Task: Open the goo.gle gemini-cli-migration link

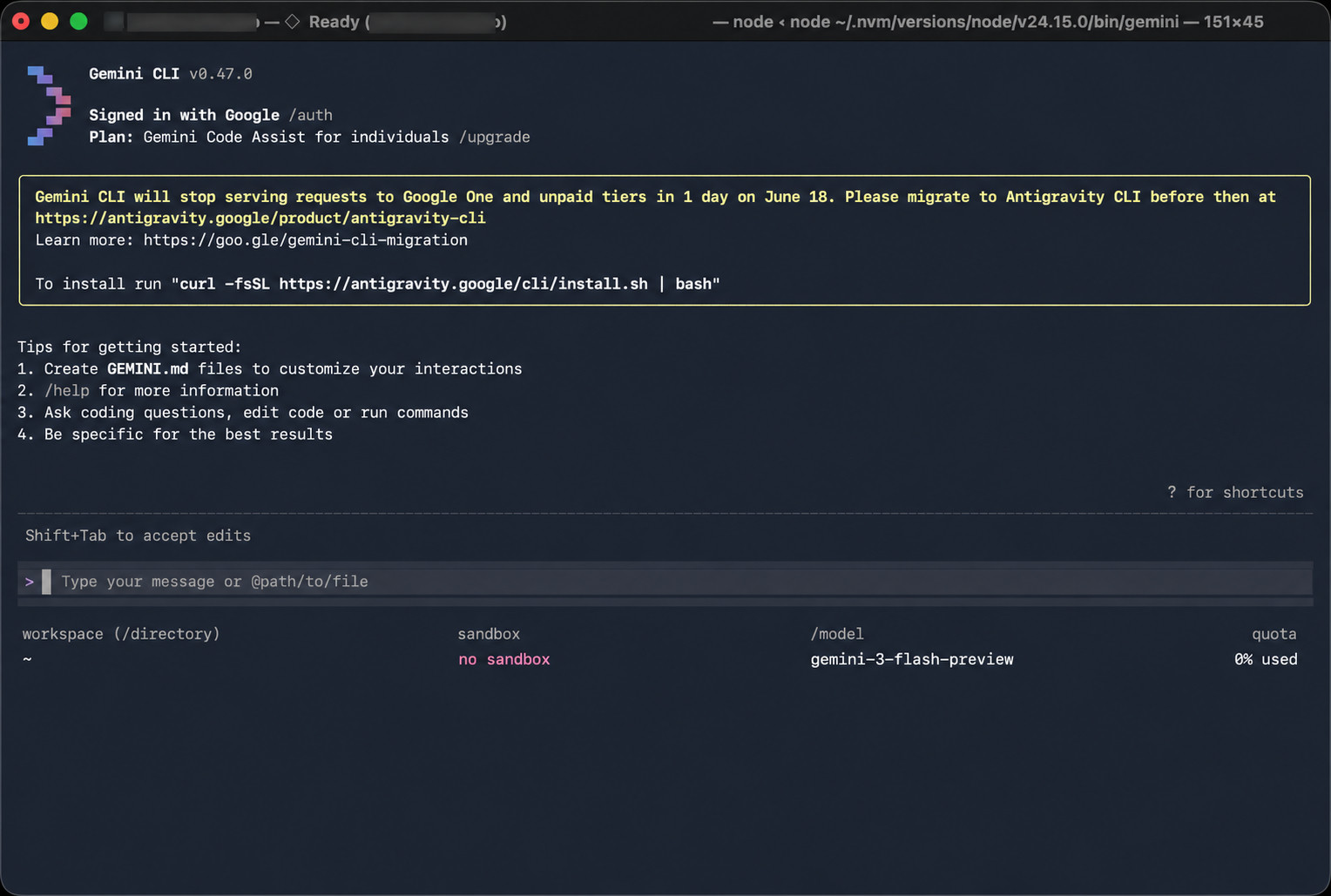Action: pyautogui.click(x=305, y=239)
